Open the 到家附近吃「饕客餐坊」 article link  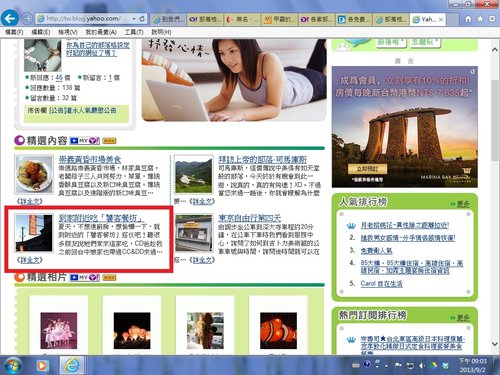(101, 218)
